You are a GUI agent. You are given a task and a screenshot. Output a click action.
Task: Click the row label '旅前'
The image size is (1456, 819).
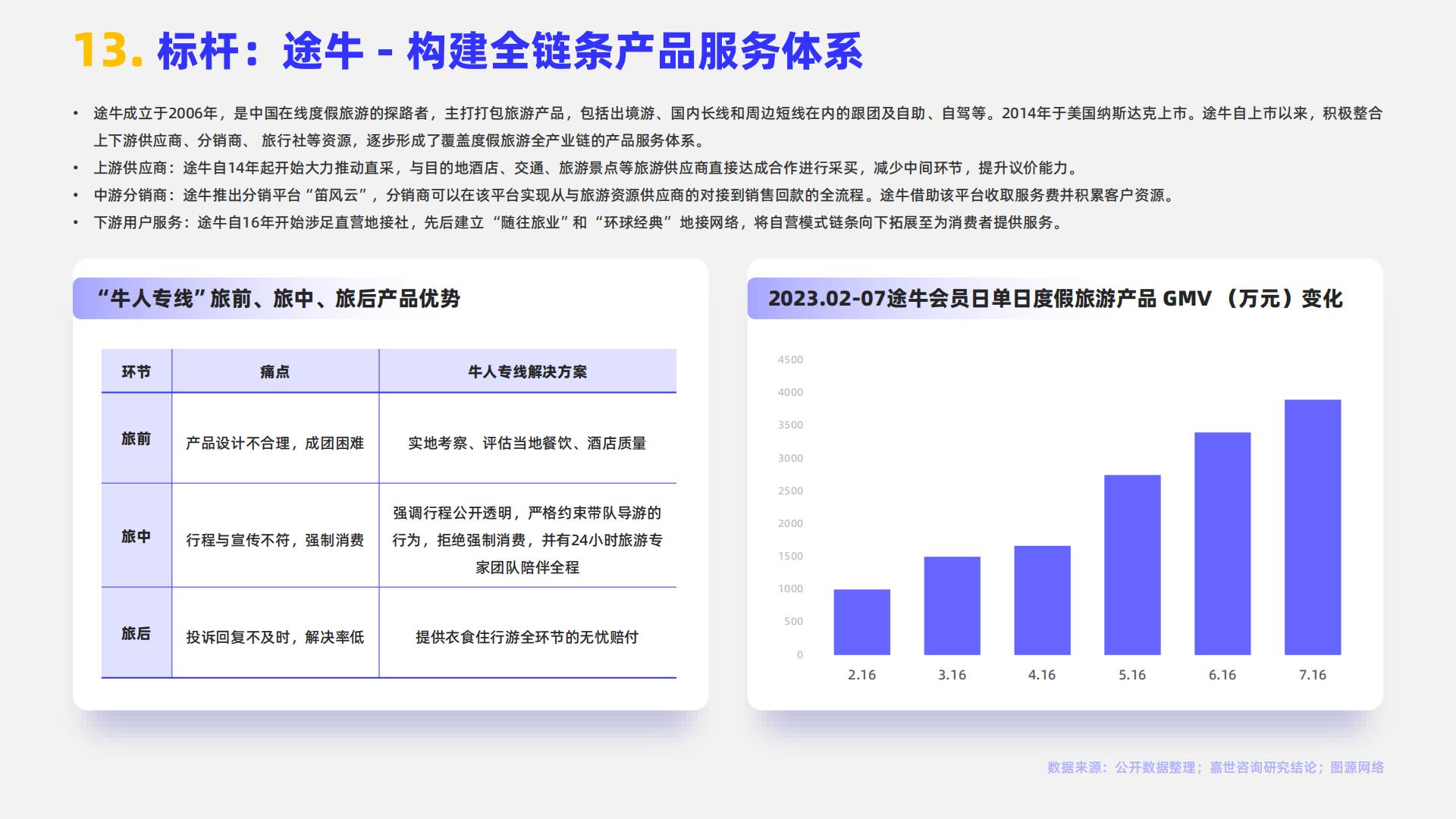coord(136,438)
